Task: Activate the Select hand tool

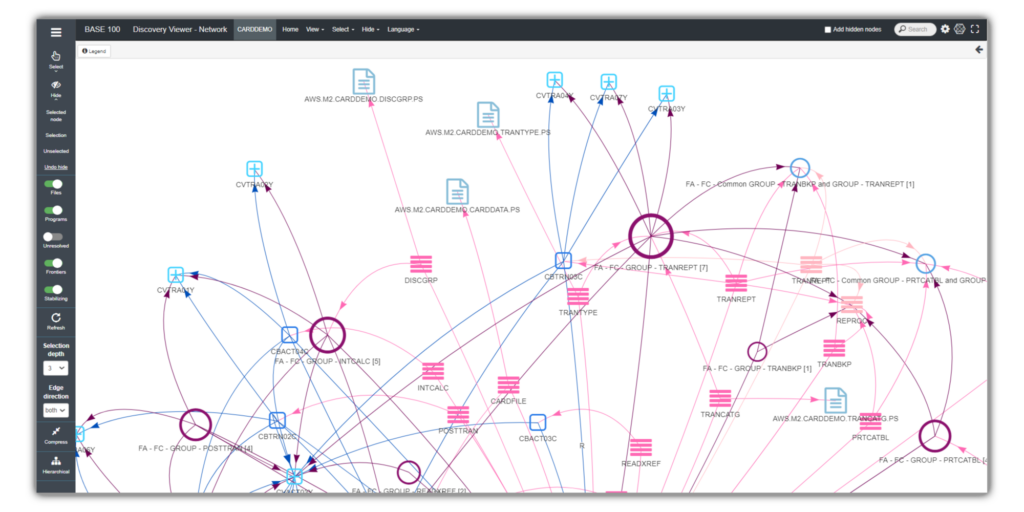Action: (56, 56)
